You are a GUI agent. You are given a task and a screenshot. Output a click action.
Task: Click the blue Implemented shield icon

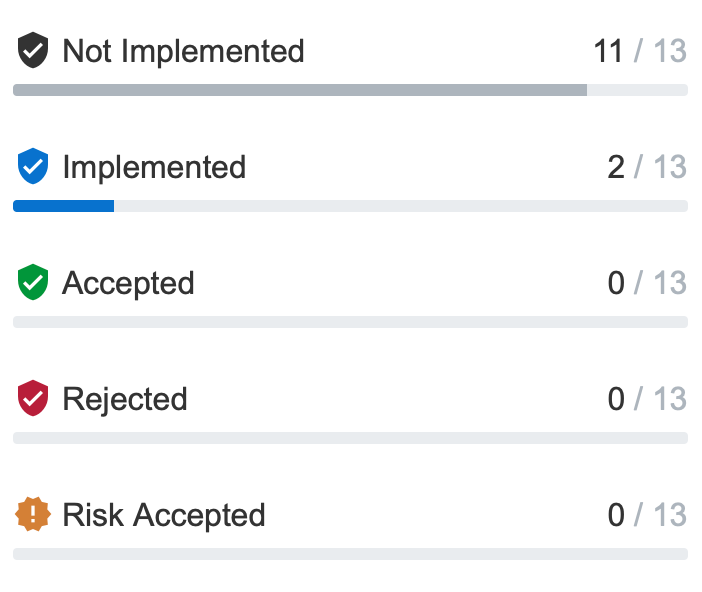click(33, 167)
